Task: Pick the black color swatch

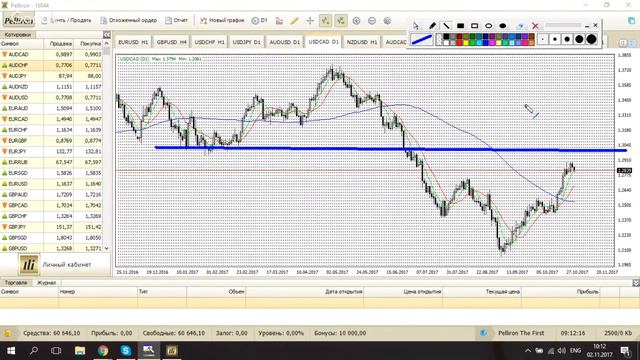Action: click(x=446, y=37)
